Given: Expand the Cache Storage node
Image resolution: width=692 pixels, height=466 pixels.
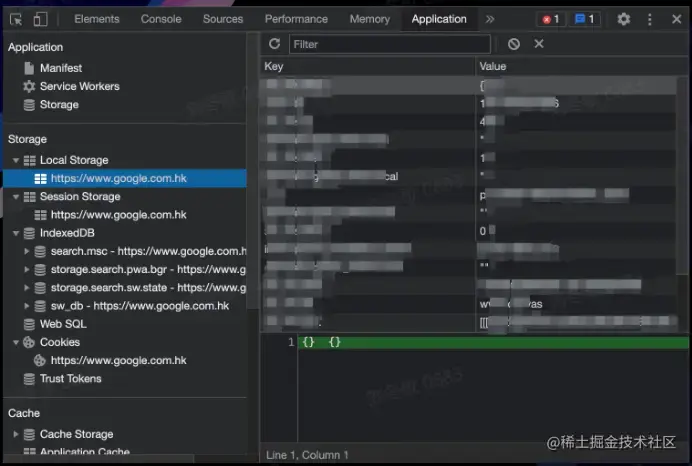Looking at the screenshot, I should point(16,434).
